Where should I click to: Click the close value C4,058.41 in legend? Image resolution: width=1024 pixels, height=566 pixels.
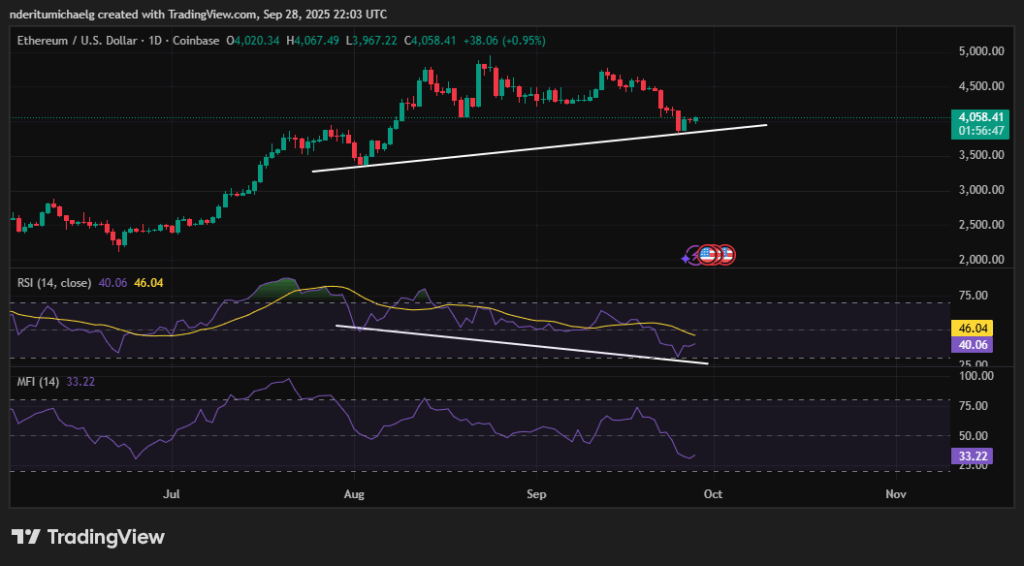point(430,40)
